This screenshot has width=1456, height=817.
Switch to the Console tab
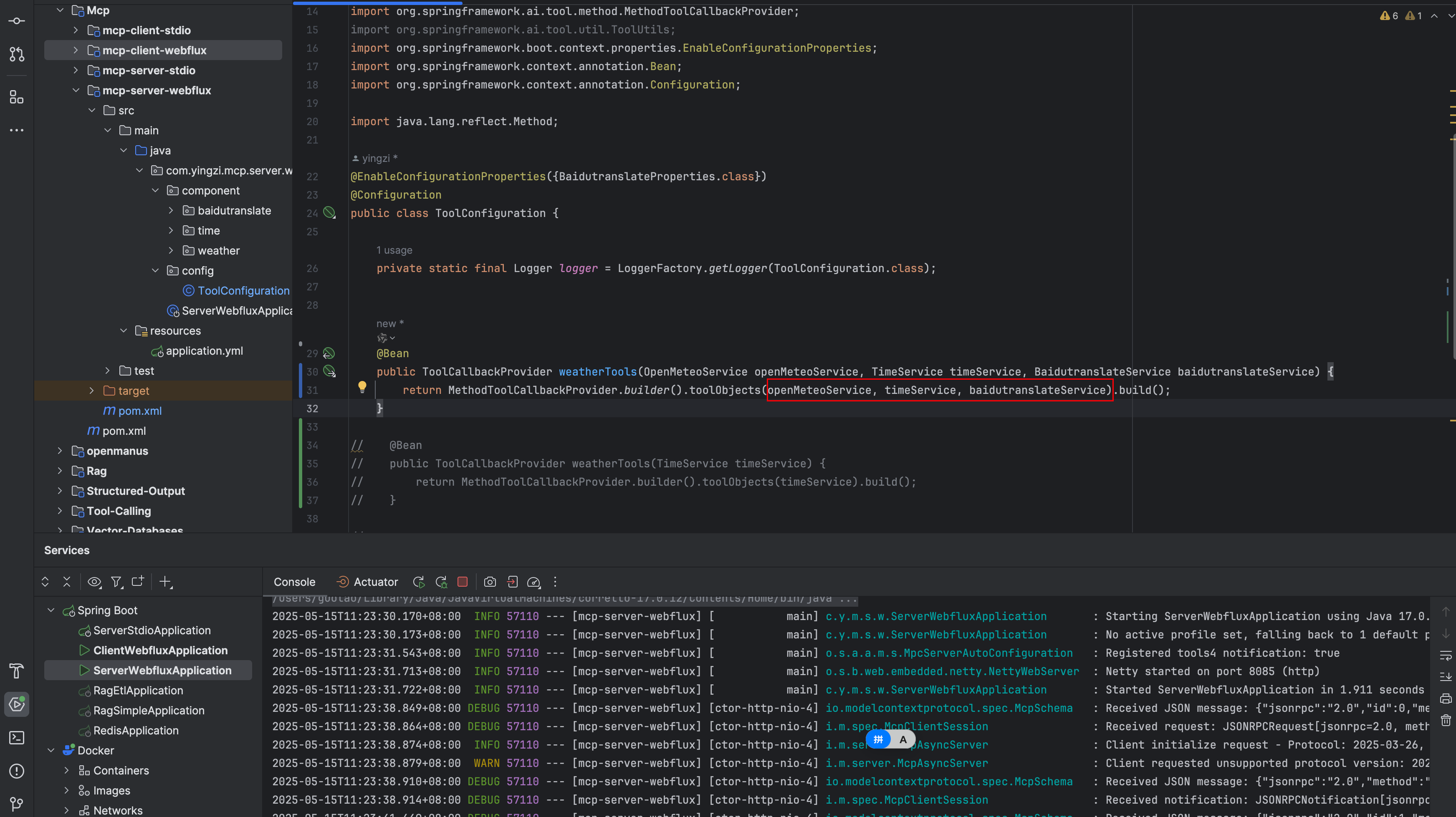294,581
